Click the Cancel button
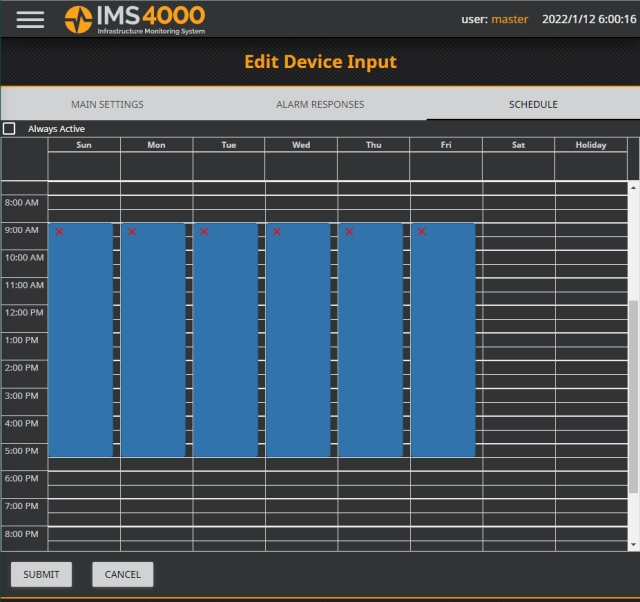Image resolution: width=640 pixels, height=602 pixels. 122,574
